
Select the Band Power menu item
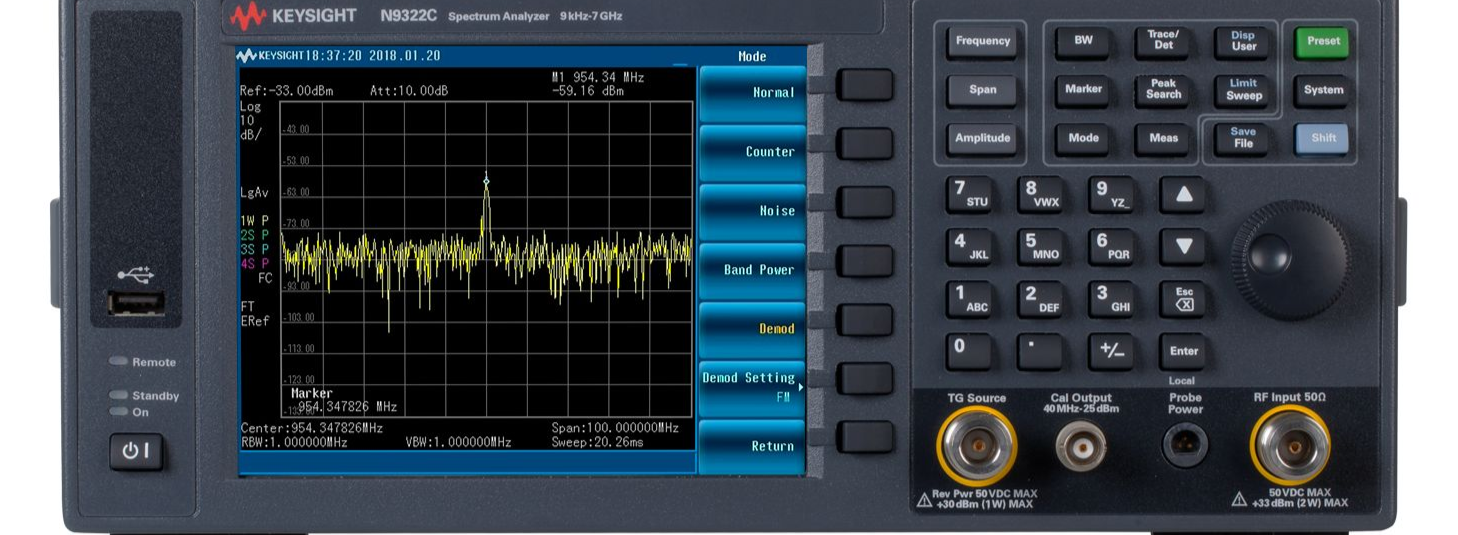pyautogui.click(x=752, y=270)
